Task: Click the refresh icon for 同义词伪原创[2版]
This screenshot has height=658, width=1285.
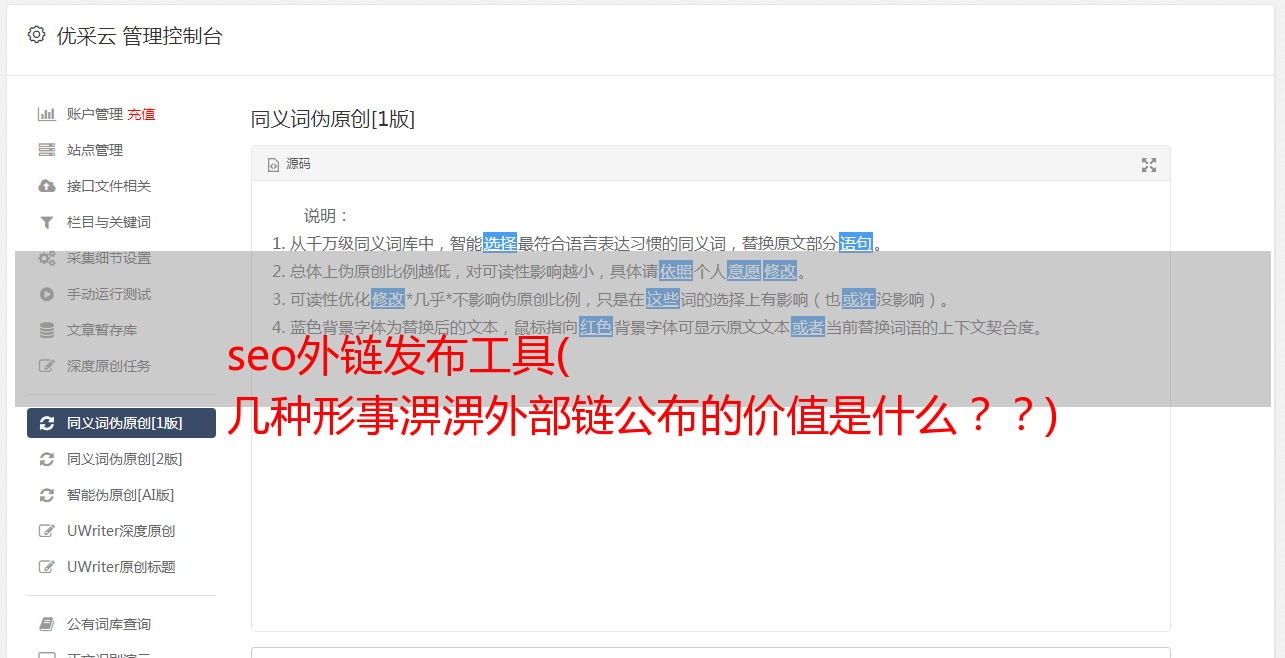Action: (x=46, y=459)
